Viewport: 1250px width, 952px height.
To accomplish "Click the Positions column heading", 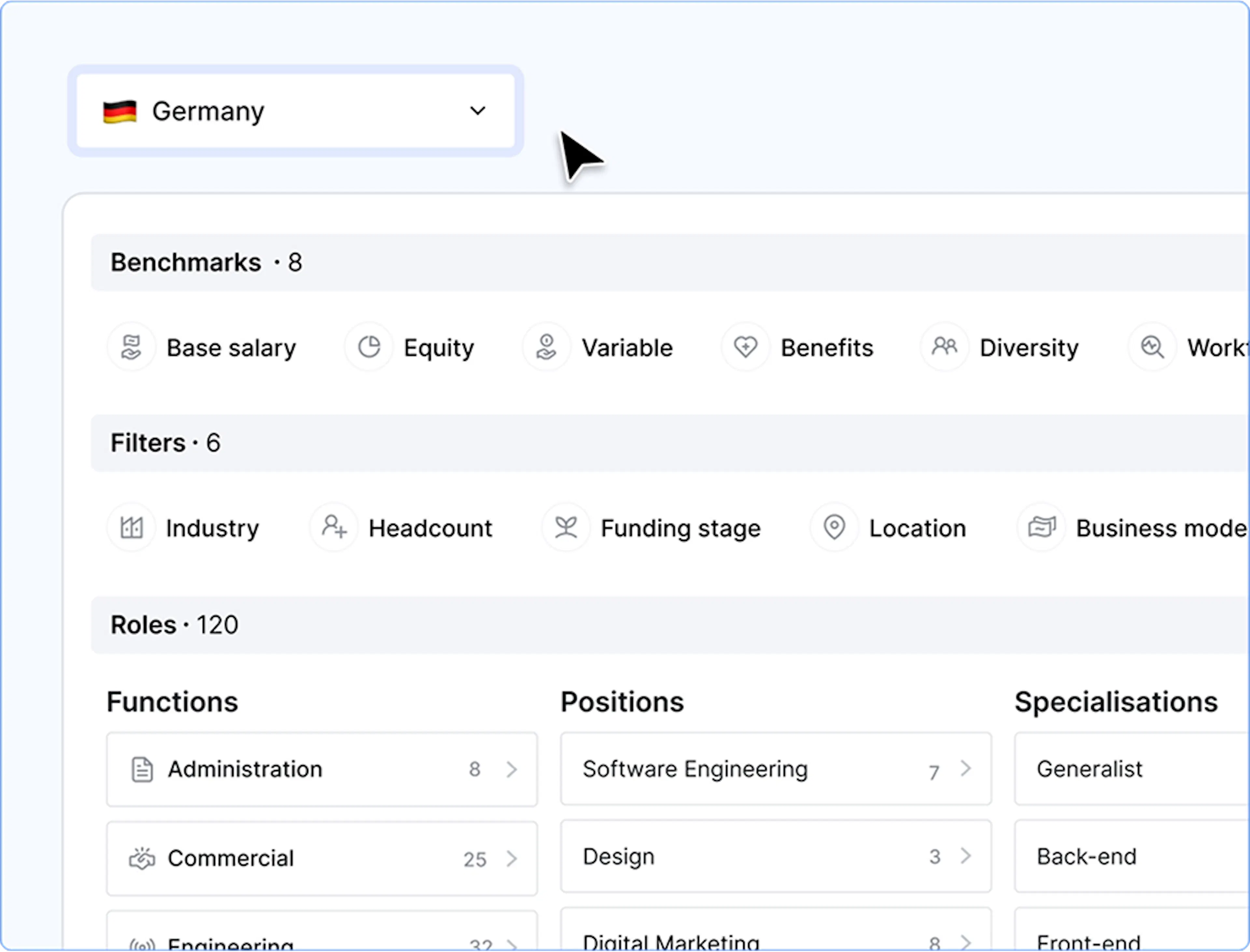I will 622,701.
